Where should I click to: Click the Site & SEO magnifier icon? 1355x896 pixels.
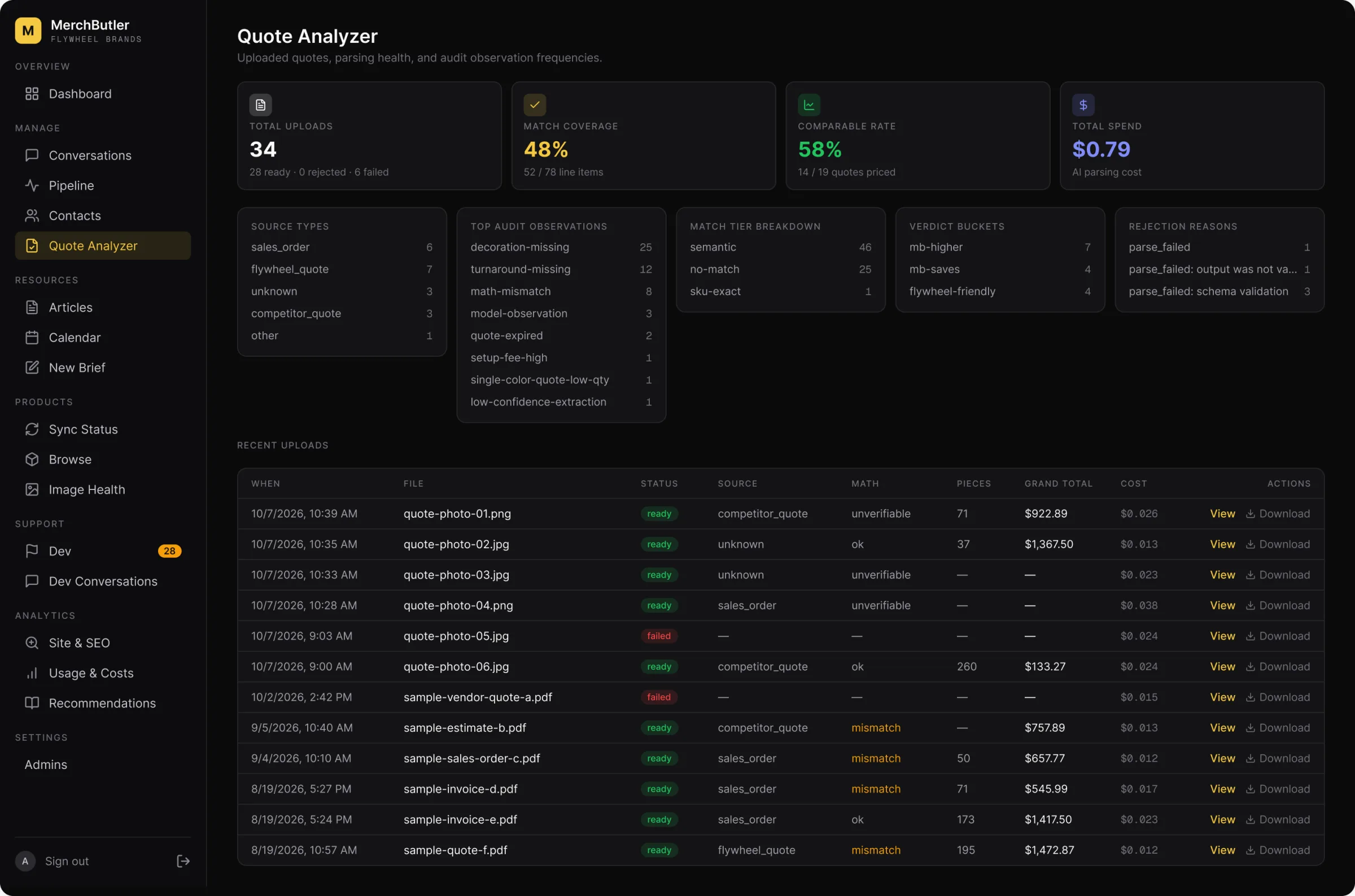[x=32, y=643]
